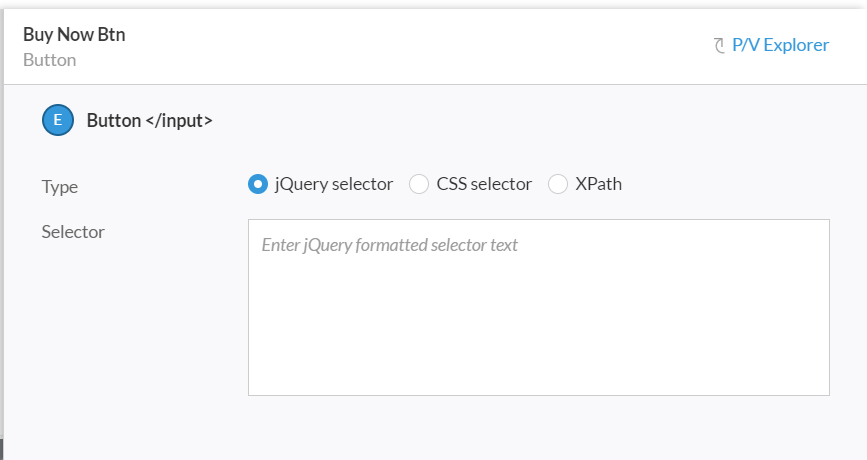Choose the CSS selector radio button
Image resolution: width=867 pixels, height=460 pixels.
click(419, 184)
